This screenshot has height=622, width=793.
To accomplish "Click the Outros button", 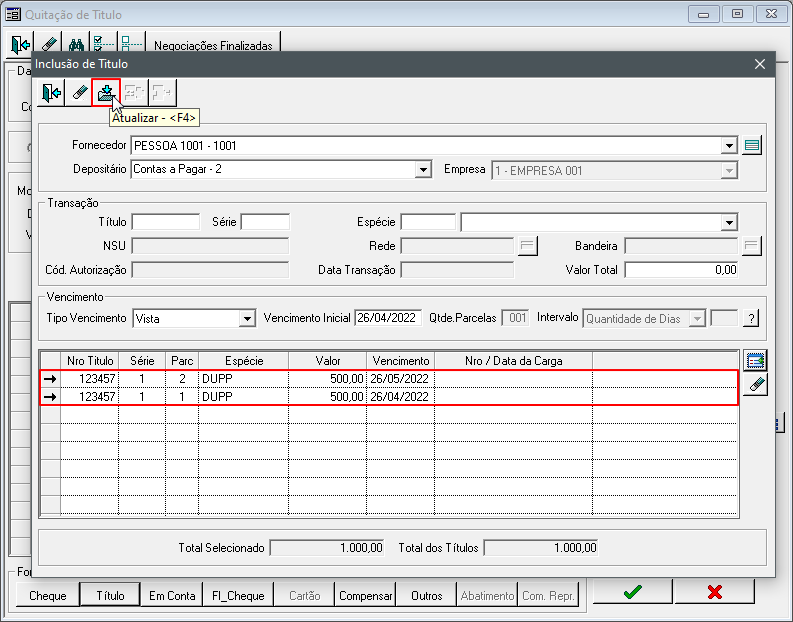I will click(x=427, y=596).
